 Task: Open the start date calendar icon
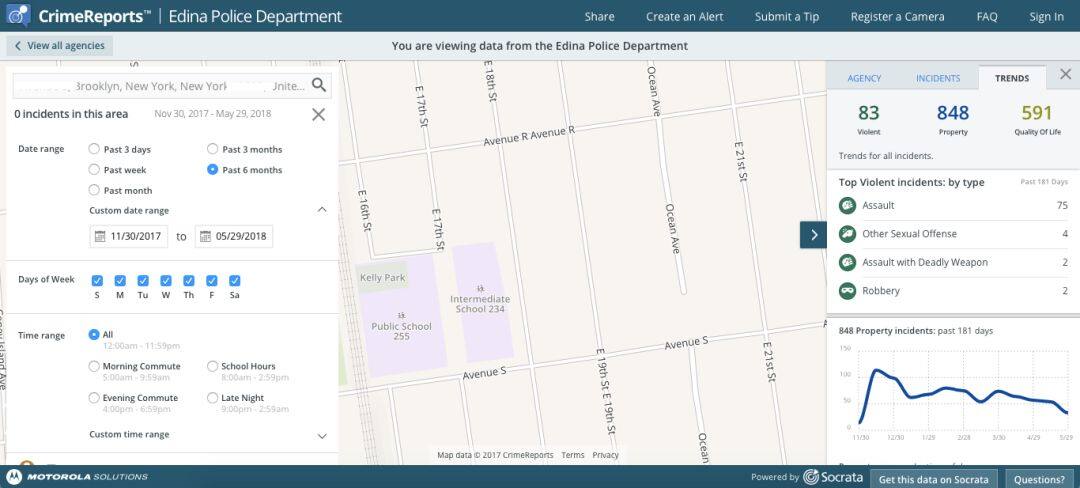[x=100, y=236]
